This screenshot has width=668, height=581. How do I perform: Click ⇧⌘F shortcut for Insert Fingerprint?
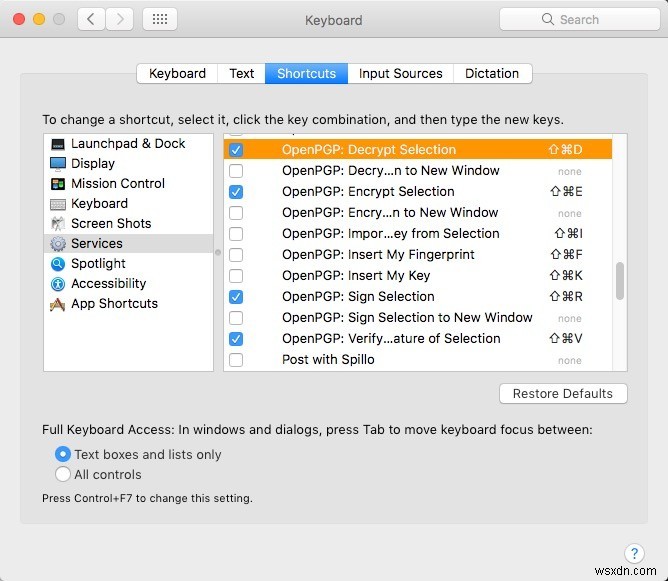566,255
